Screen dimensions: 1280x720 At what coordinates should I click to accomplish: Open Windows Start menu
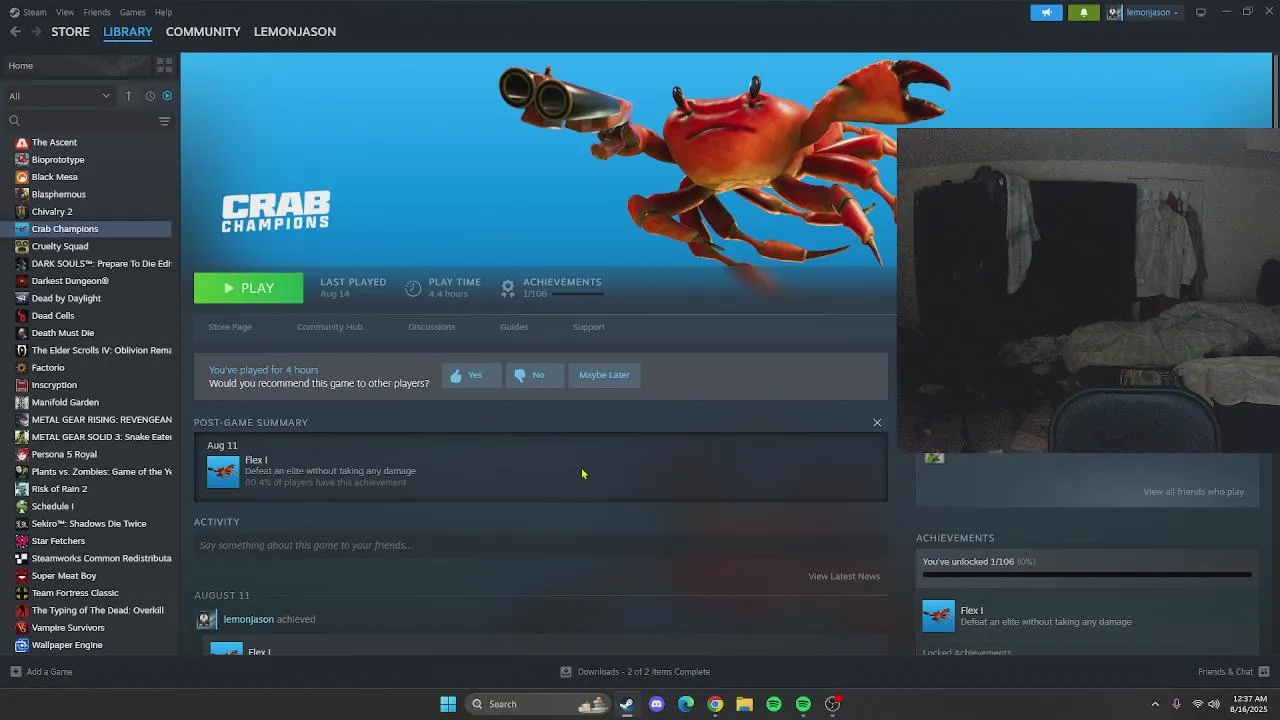[448, 704]
